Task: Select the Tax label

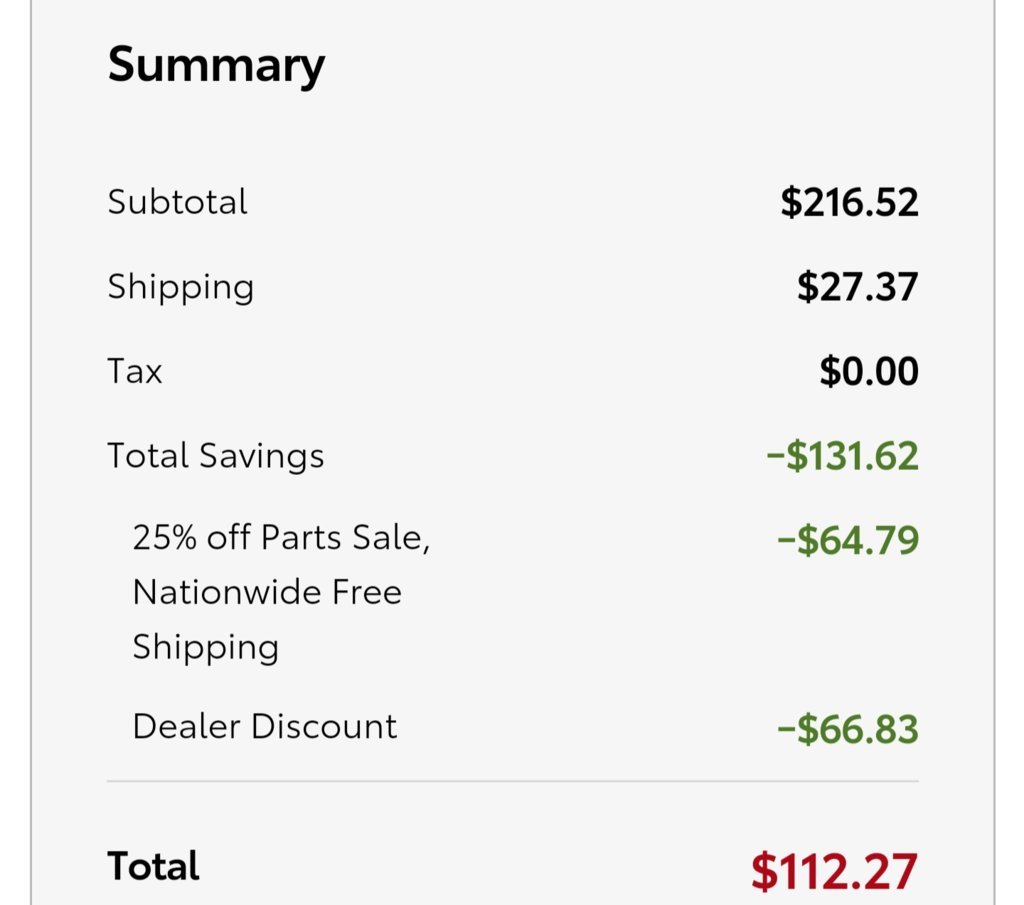Action: [135, 371]
